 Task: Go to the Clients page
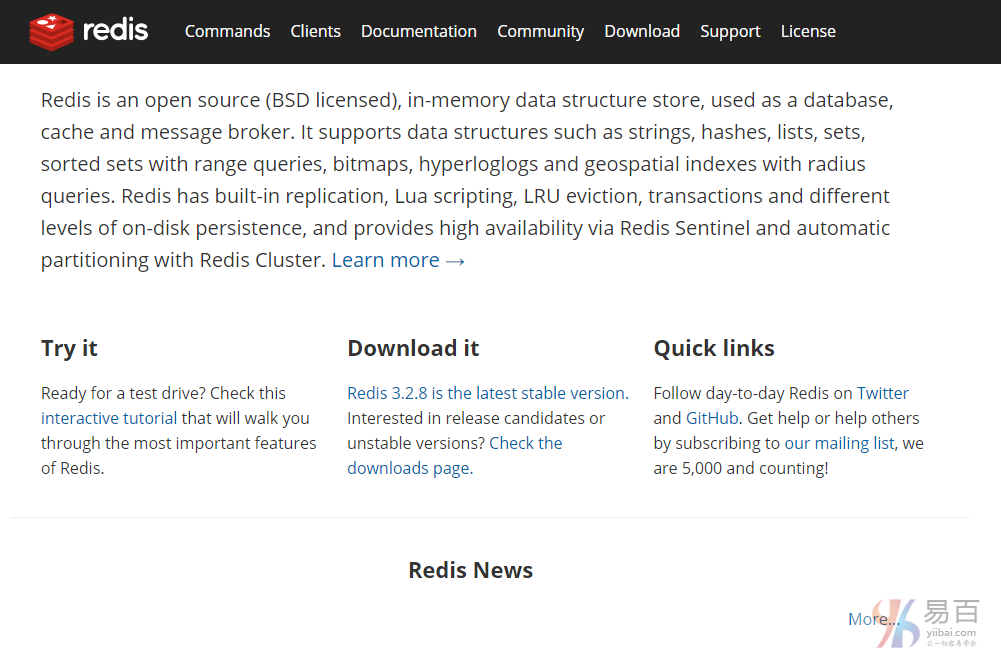pos(315,32)
